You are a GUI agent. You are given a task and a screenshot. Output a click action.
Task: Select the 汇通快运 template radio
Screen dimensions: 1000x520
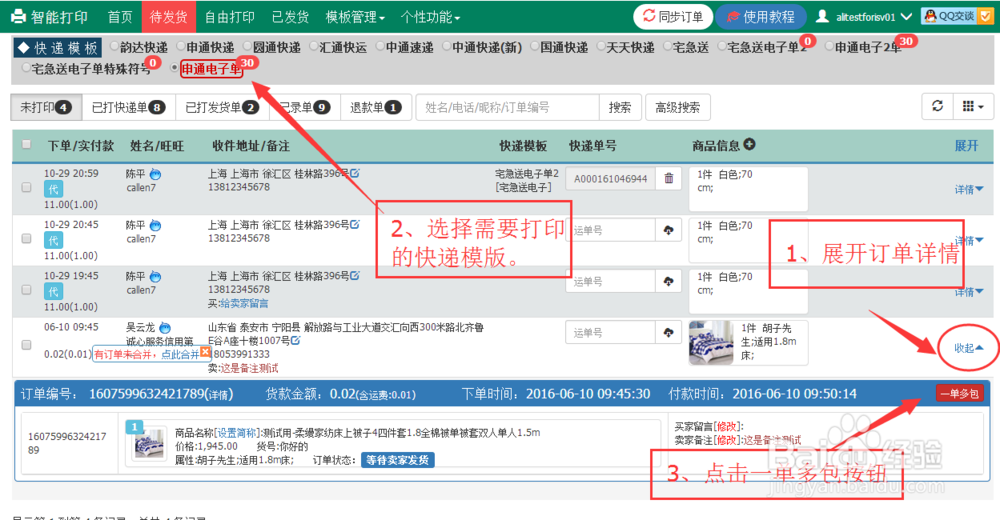pyautogui.click(x=314, y=46)
